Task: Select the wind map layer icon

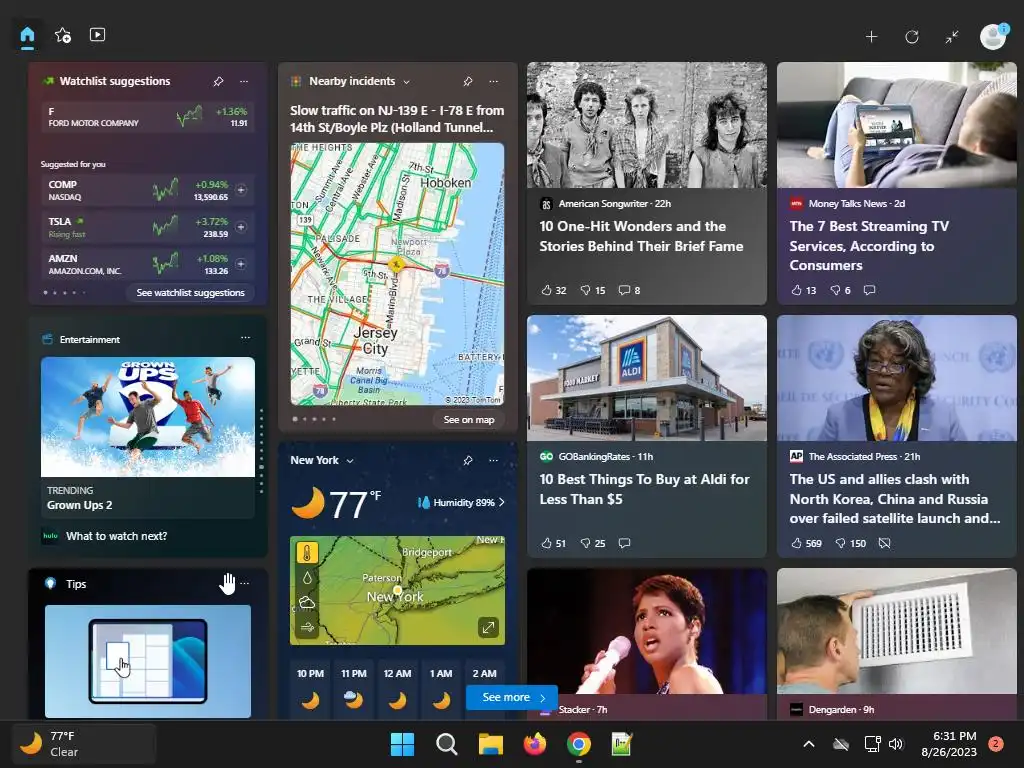Action: click(307, 628)
